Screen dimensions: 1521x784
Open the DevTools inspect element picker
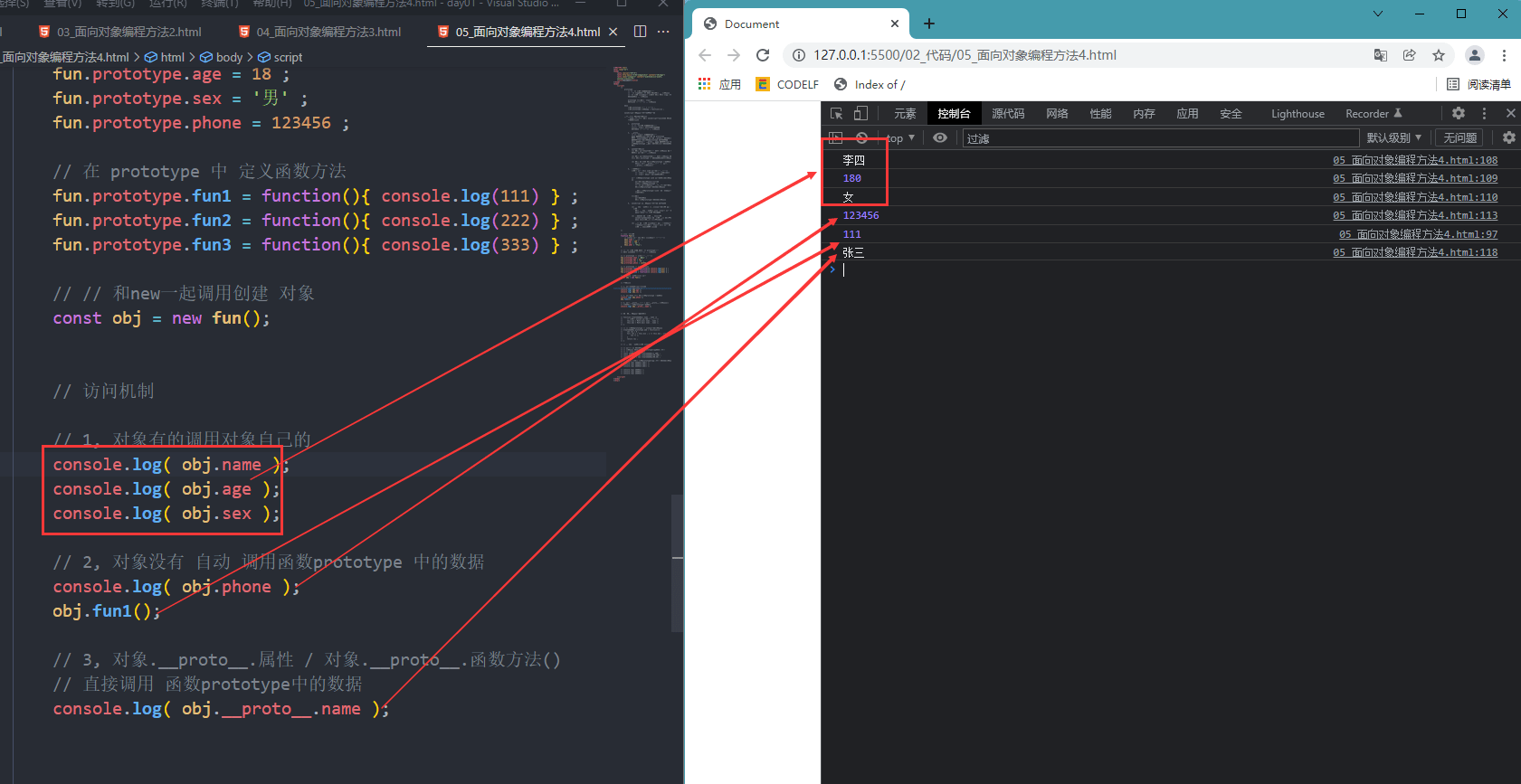point(836,113)
